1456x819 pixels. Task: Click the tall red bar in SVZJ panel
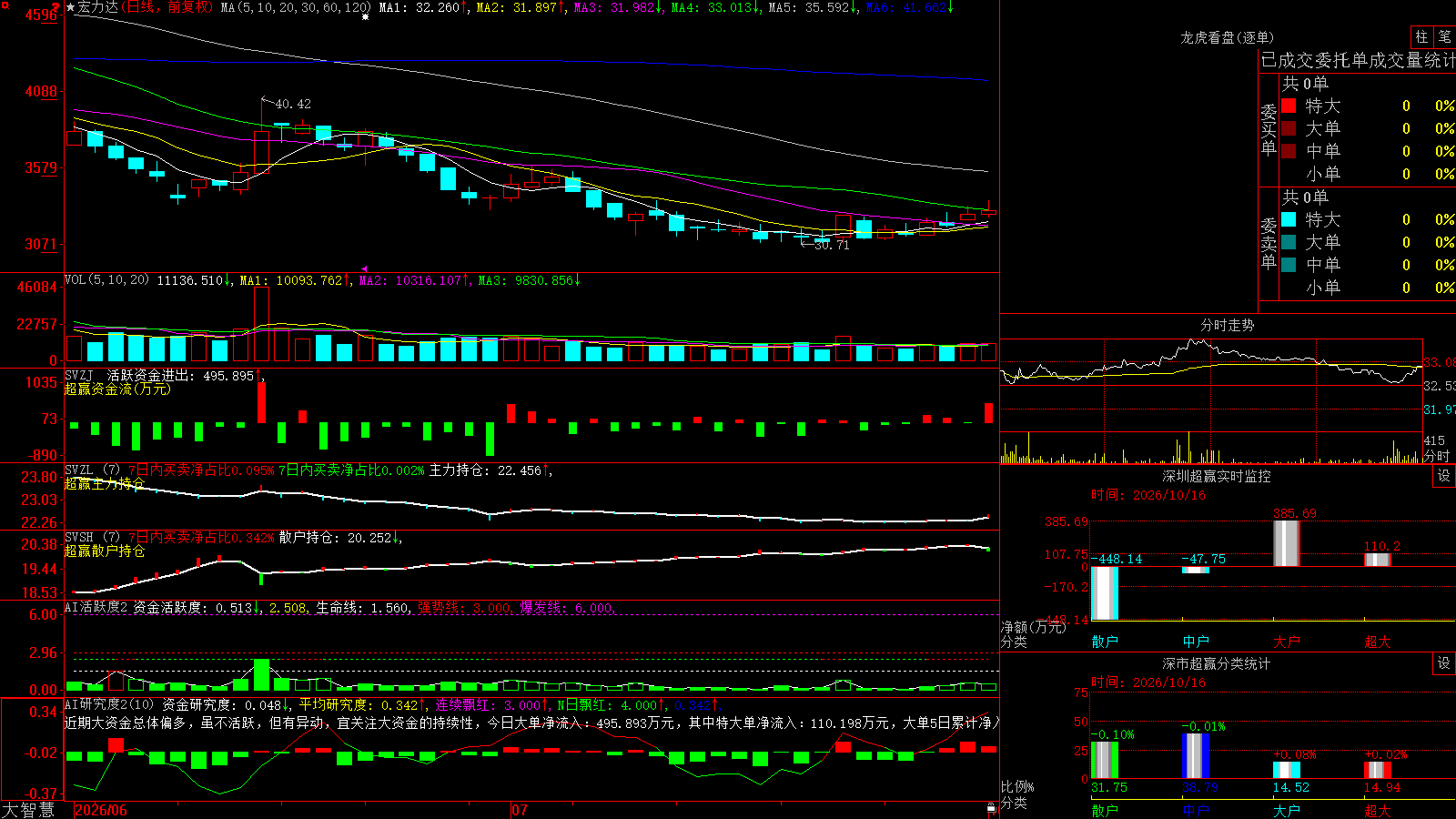(262, 401)
